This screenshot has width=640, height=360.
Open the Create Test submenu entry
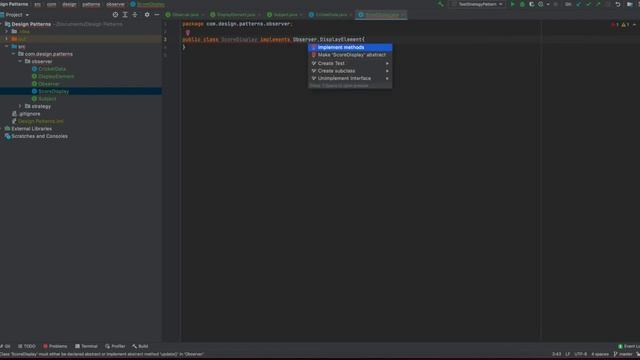(x=350, y=63)
